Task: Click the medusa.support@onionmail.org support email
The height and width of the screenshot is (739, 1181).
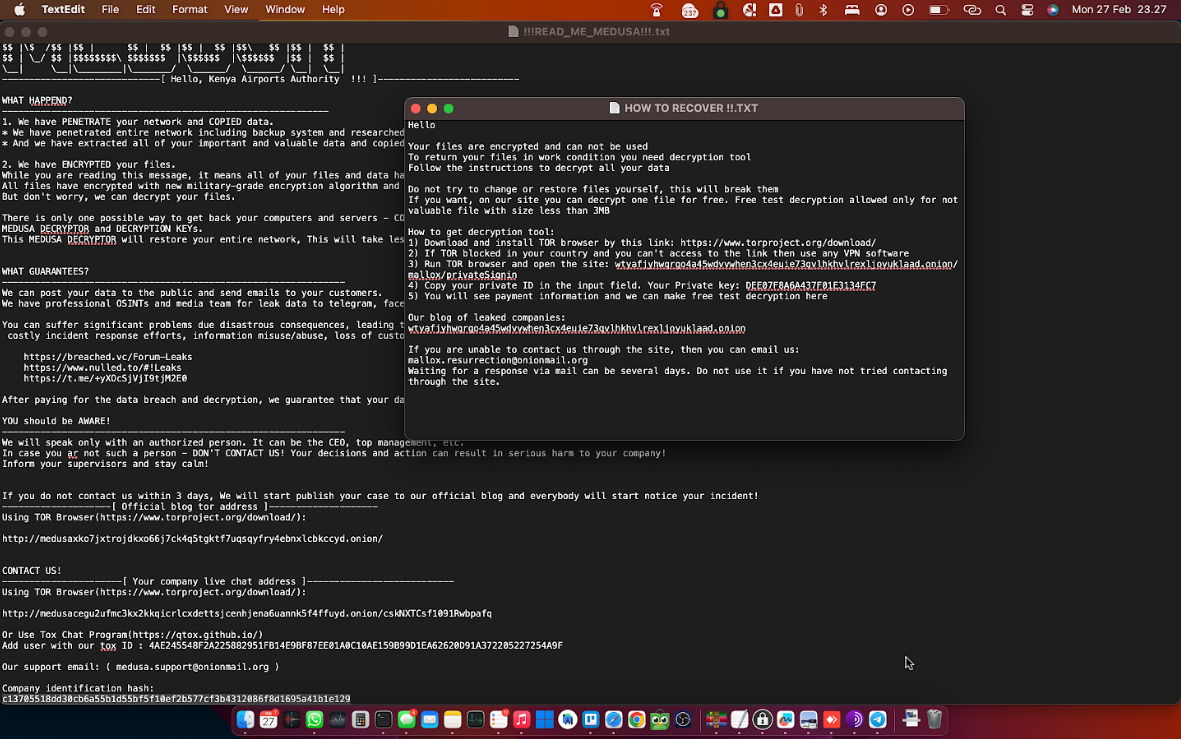Action: tap(192, 667)
